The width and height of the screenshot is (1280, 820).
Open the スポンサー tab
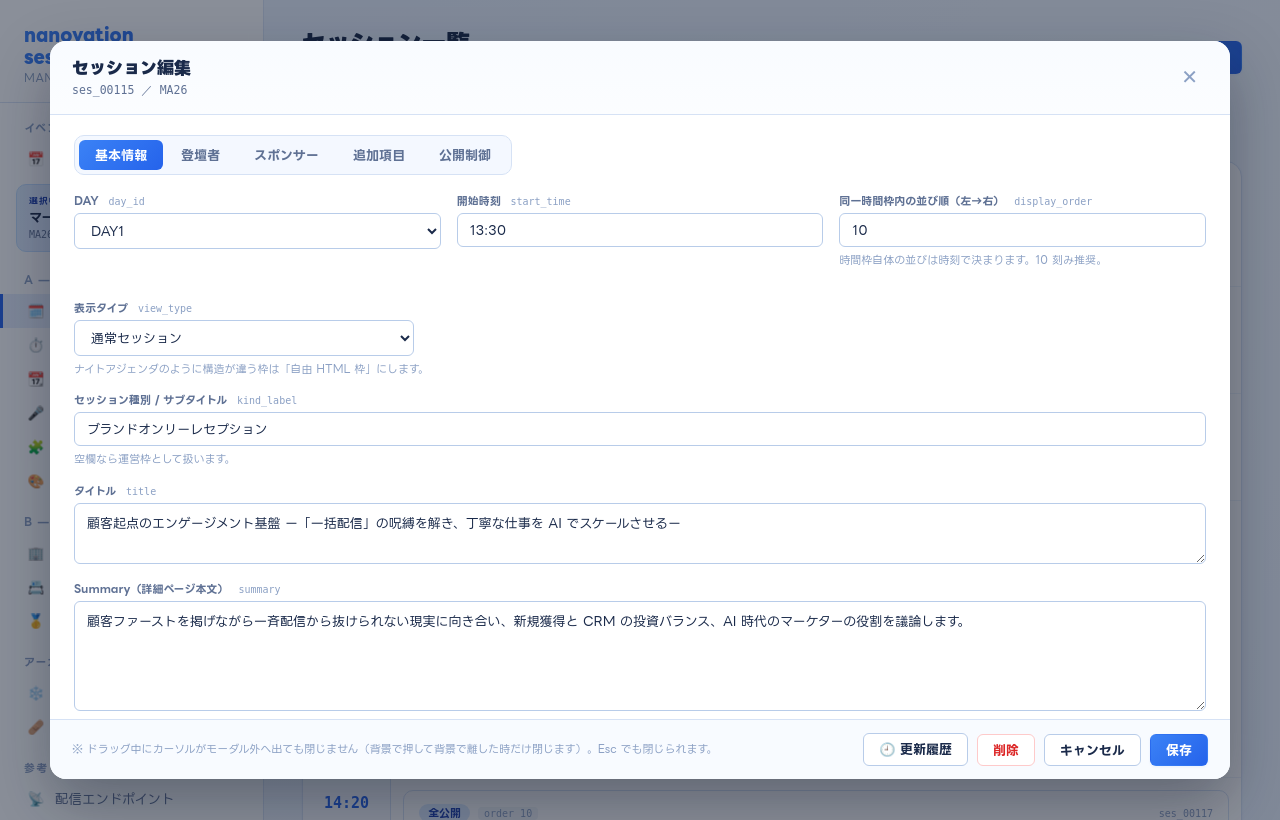click(x=286, y=155)
